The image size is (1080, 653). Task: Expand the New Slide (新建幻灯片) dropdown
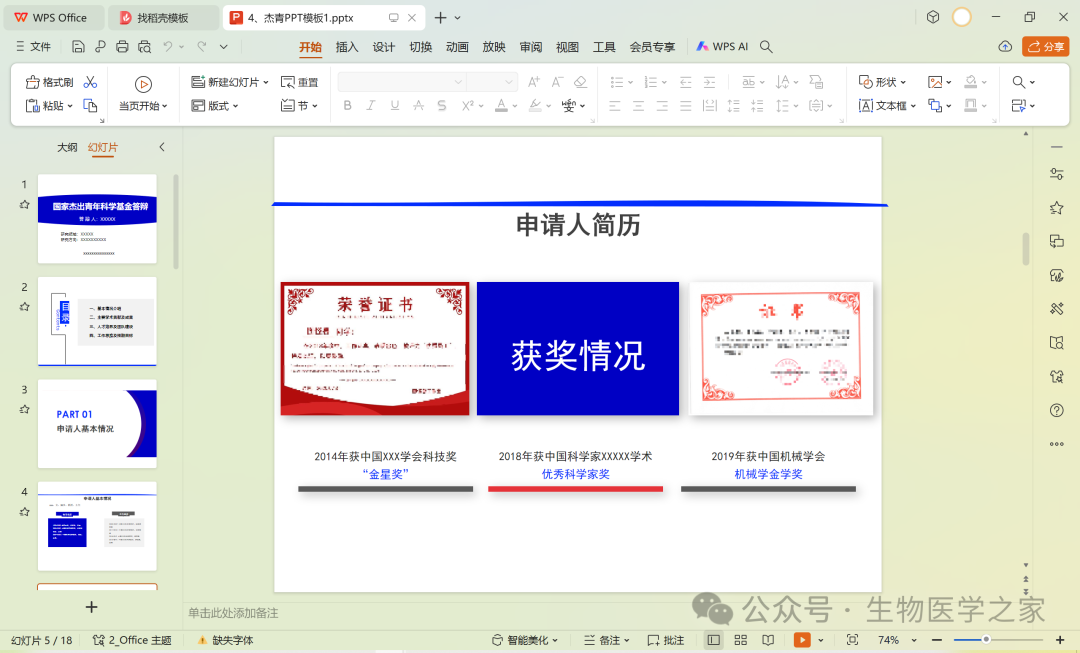[266, 82]
